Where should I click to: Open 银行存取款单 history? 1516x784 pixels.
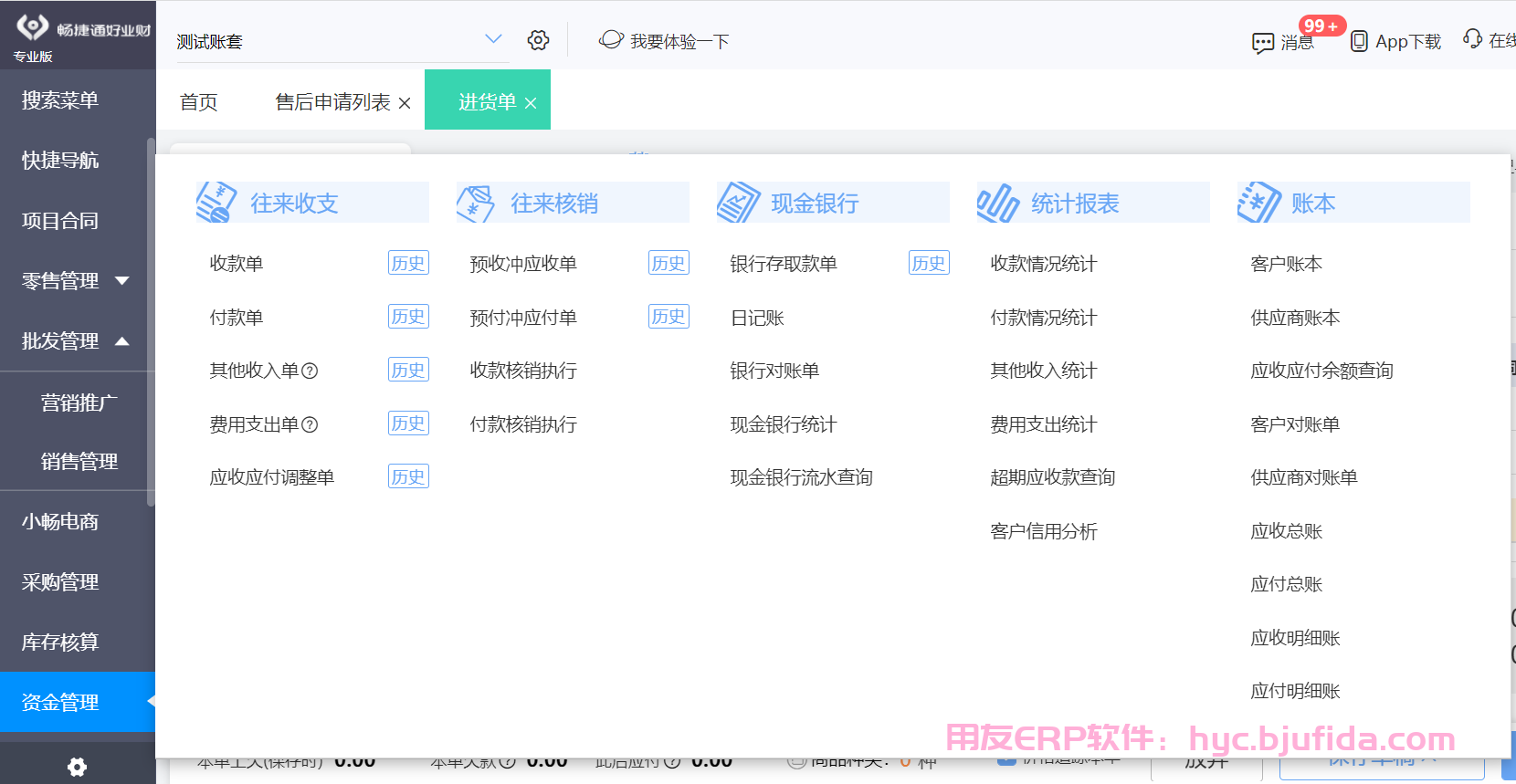tap(929, 263)
